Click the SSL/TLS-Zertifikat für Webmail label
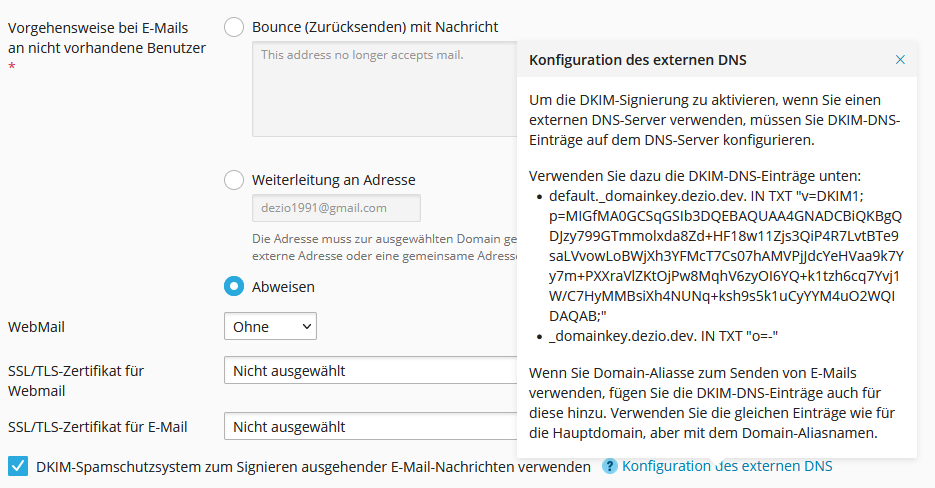 tap(76, 381)
